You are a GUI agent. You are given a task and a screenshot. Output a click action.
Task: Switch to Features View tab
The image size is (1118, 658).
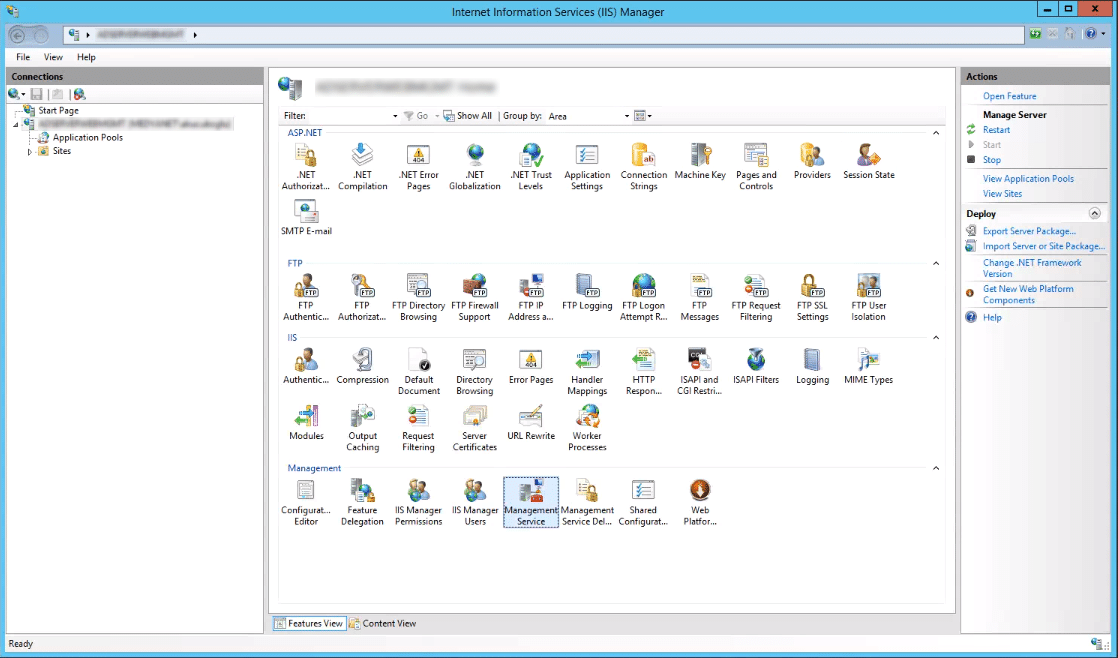tap(309, 623)
